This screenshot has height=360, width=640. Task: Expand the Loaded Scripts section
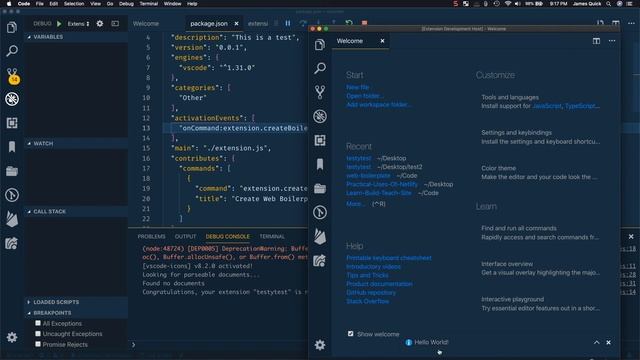(76, 302)
